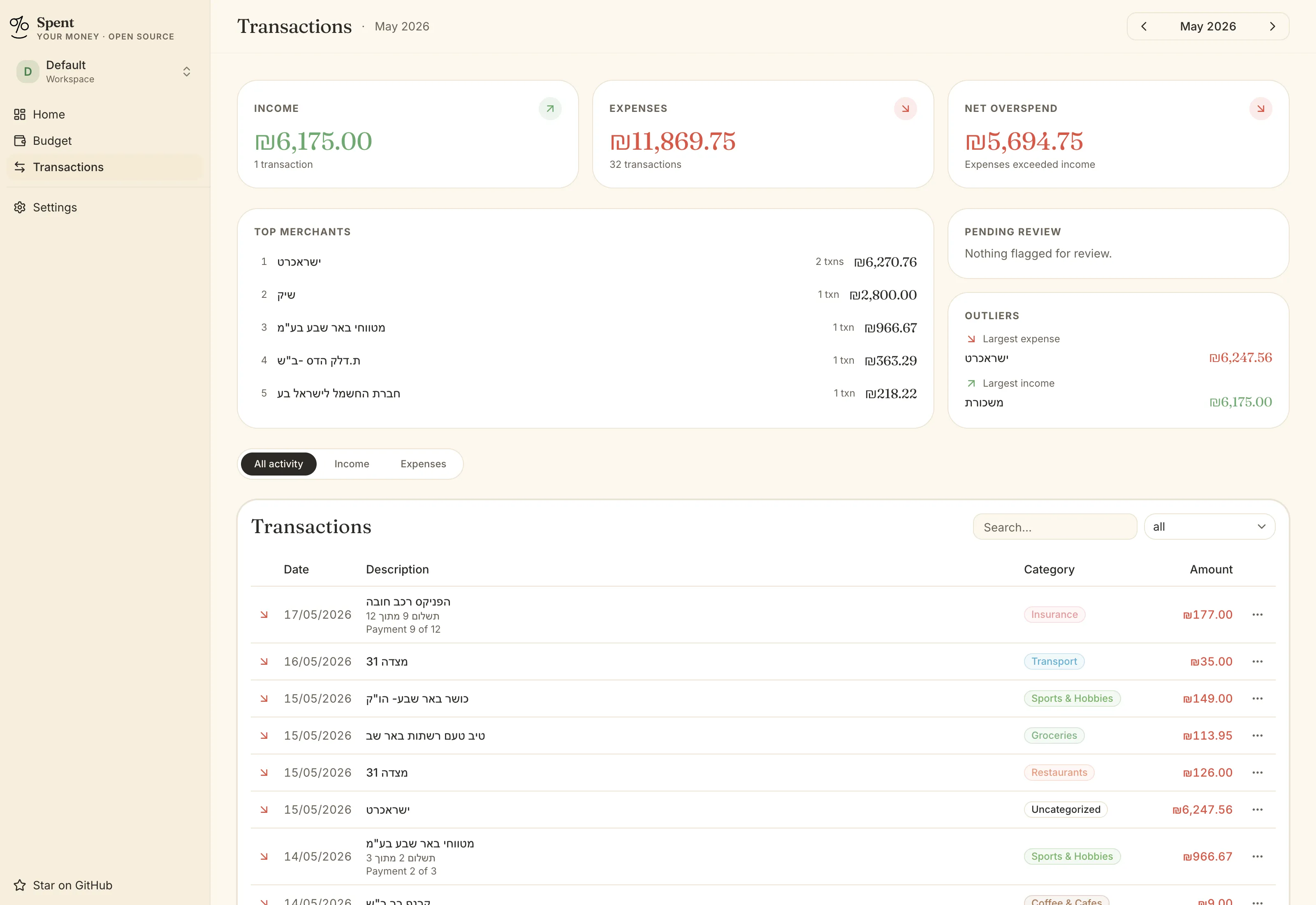Screen dimensions: 1316x905
Task: Open the Uncategorized category tag
Action: tap(1066, 810)
